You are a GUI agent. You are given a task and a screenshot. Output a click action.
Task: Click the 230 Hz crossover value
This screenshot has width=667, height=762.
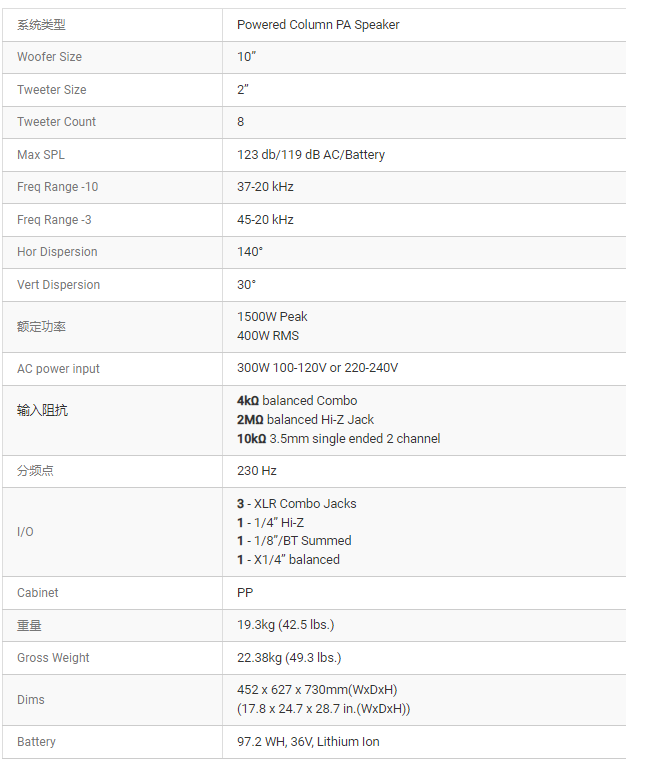(x=257, y=471)
